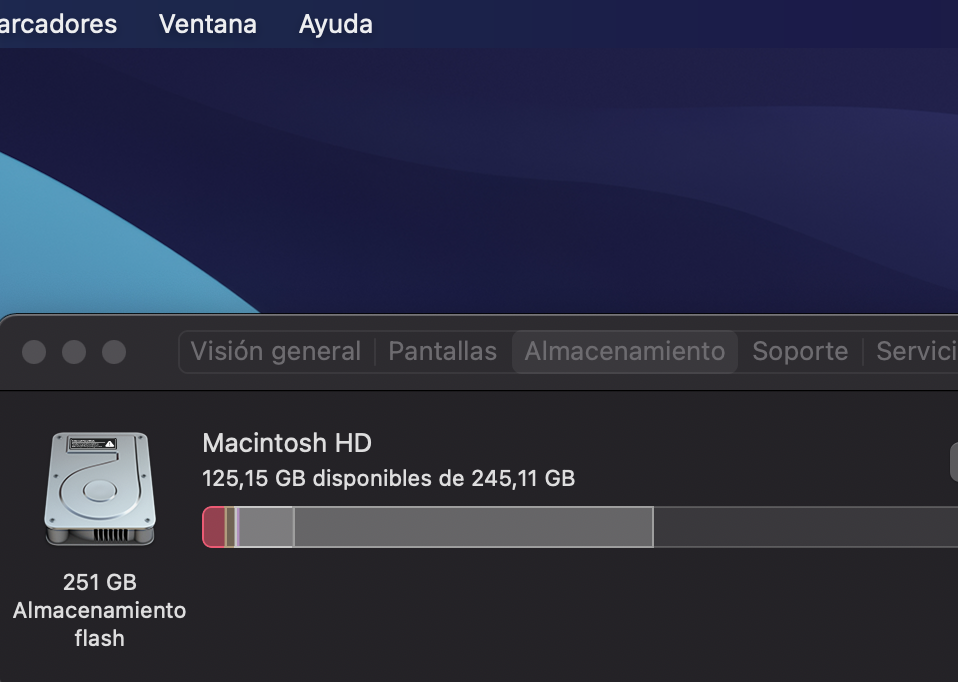Switch to the Visión general tab
Viewport: 958px width, 682px height.
pyautogui.click(x=275, y=352)
